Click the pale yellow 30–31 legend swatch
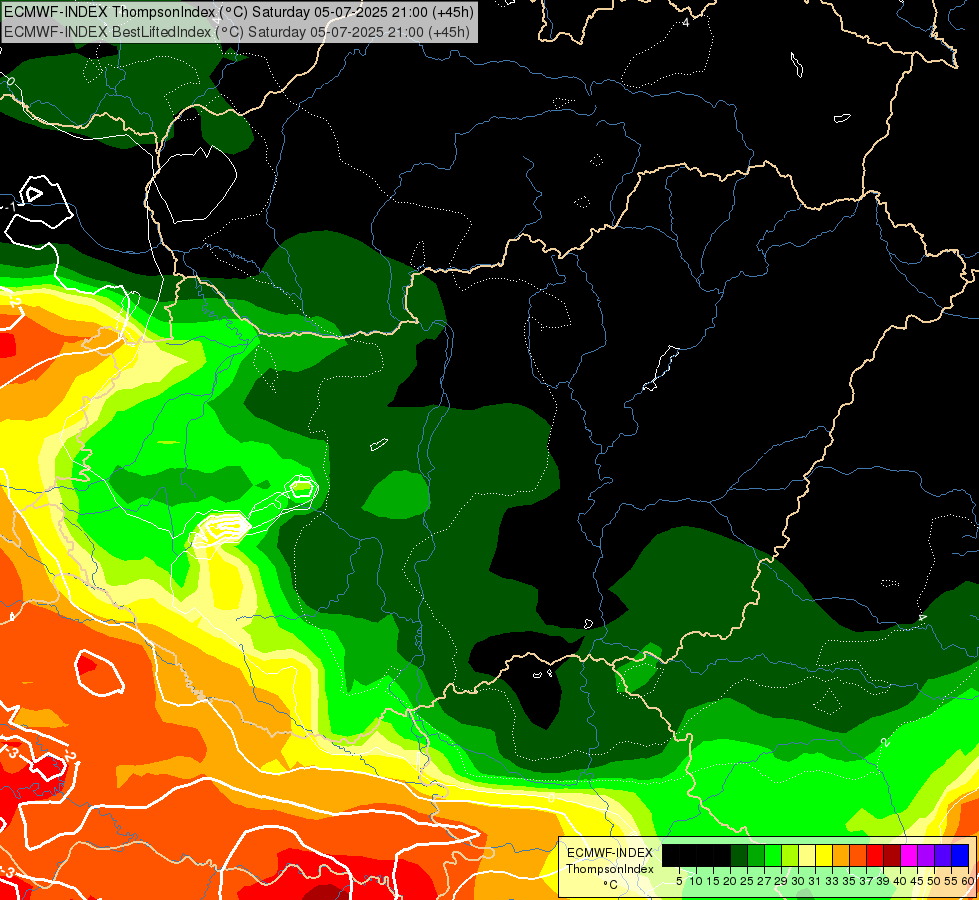 pos(807,855)
